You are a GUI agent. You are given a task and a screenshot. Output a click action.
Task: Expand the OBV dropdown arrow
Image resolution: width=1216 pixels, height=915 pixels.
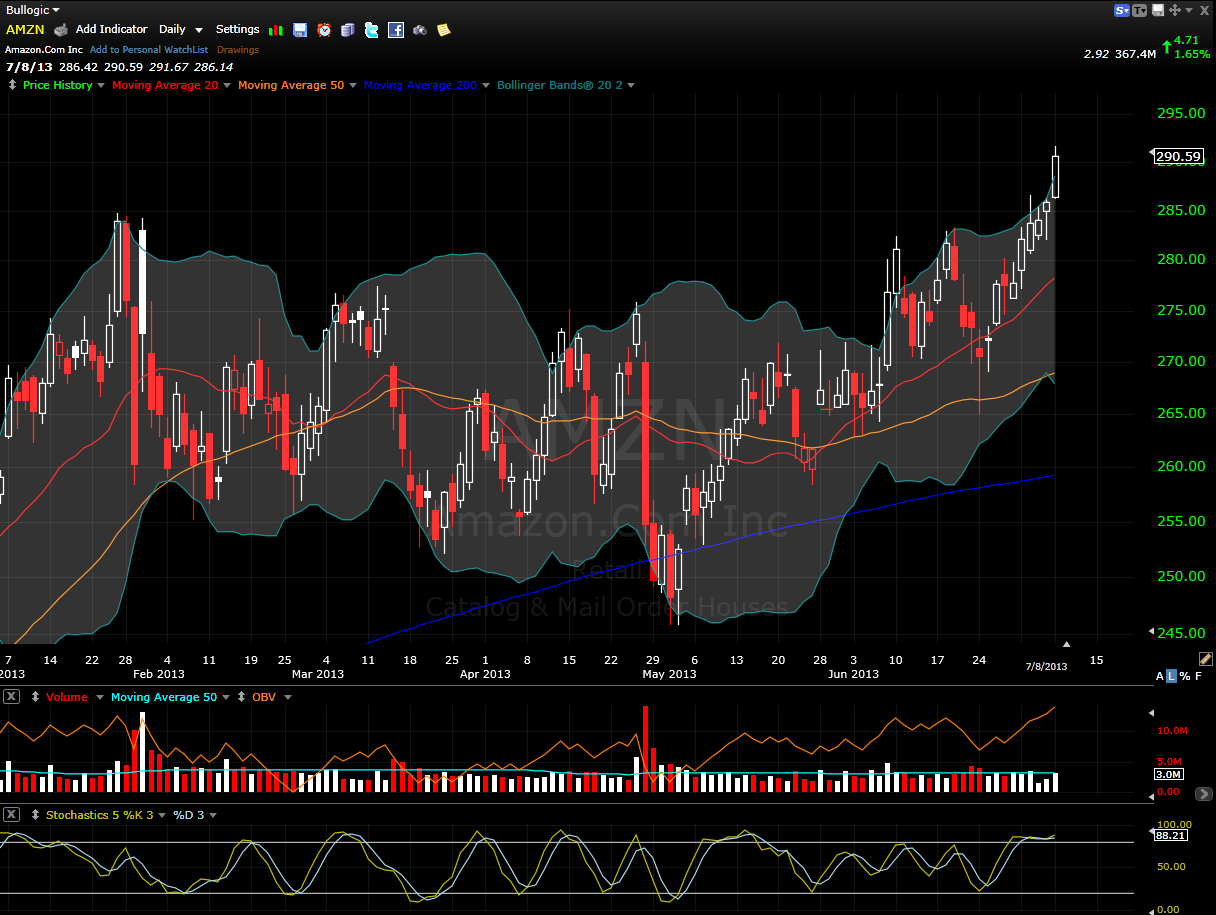pos(288,698)
